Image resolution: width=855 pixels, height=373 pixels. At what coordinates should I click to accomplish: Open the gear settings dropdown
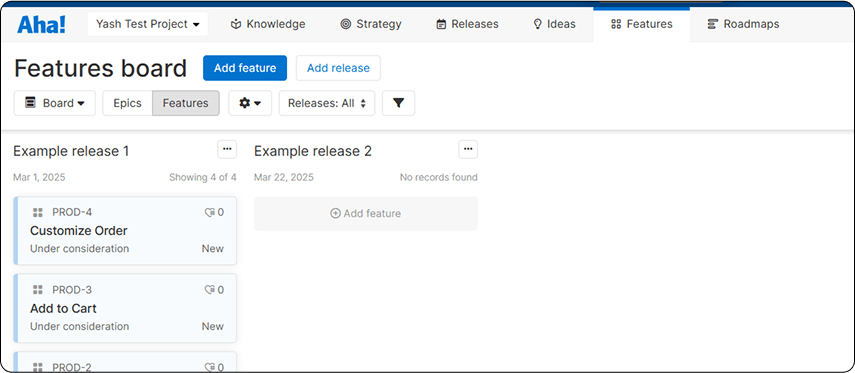(x=250, y=103)
